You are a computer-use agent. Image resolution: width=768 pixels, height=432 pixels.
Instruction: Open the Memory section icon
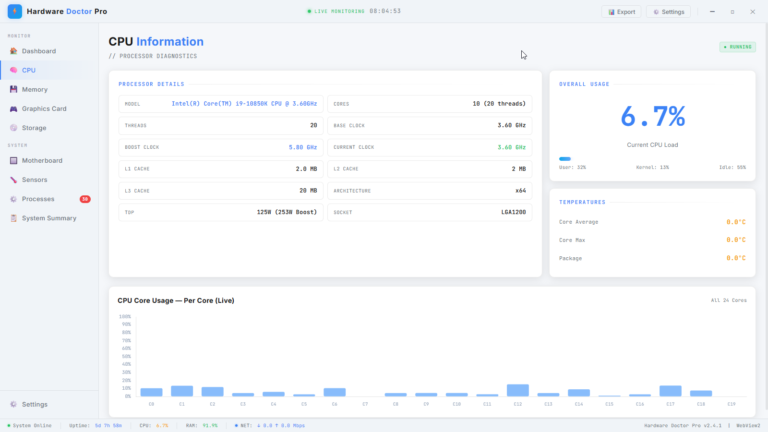tap(13, 89)
